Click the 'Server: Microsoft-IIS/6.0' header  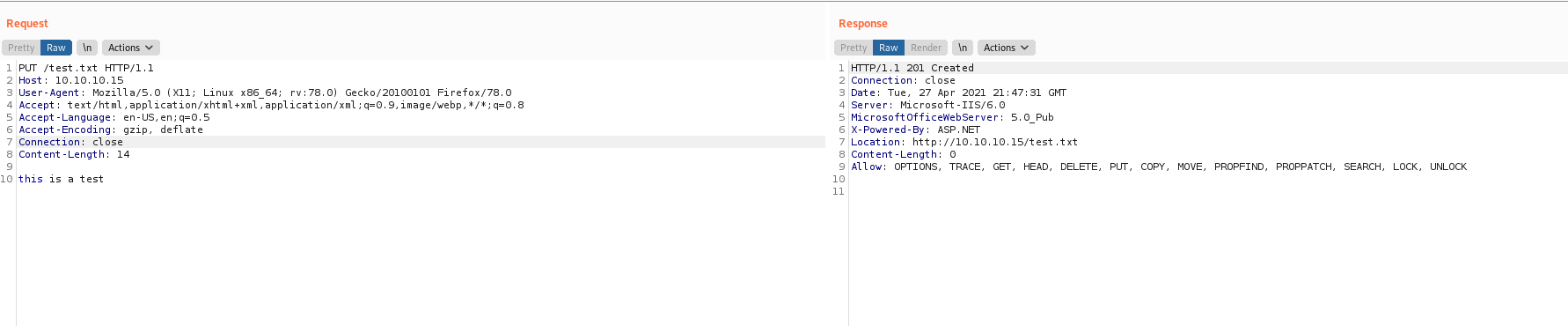[x=927, y=105]
